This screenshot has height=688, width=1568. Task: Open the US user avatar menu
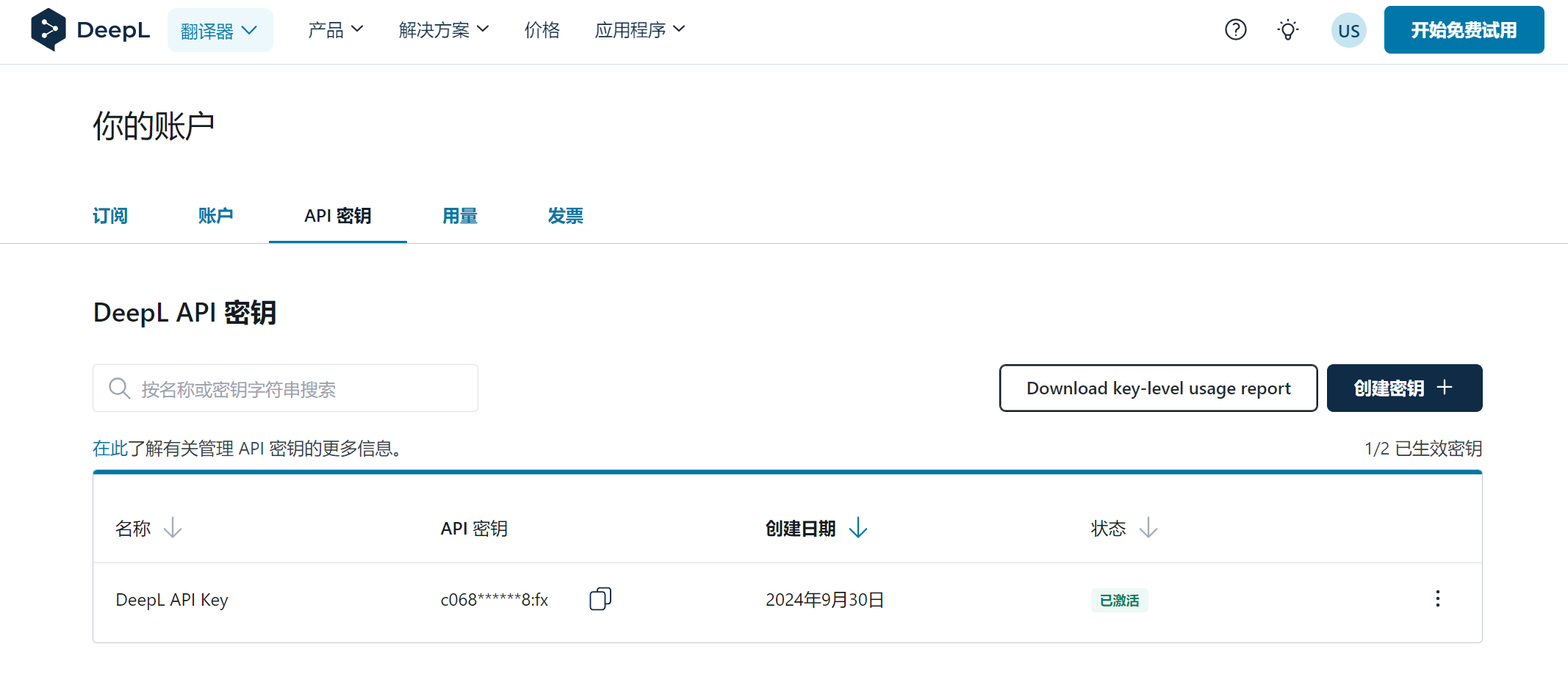point(1349,30)
